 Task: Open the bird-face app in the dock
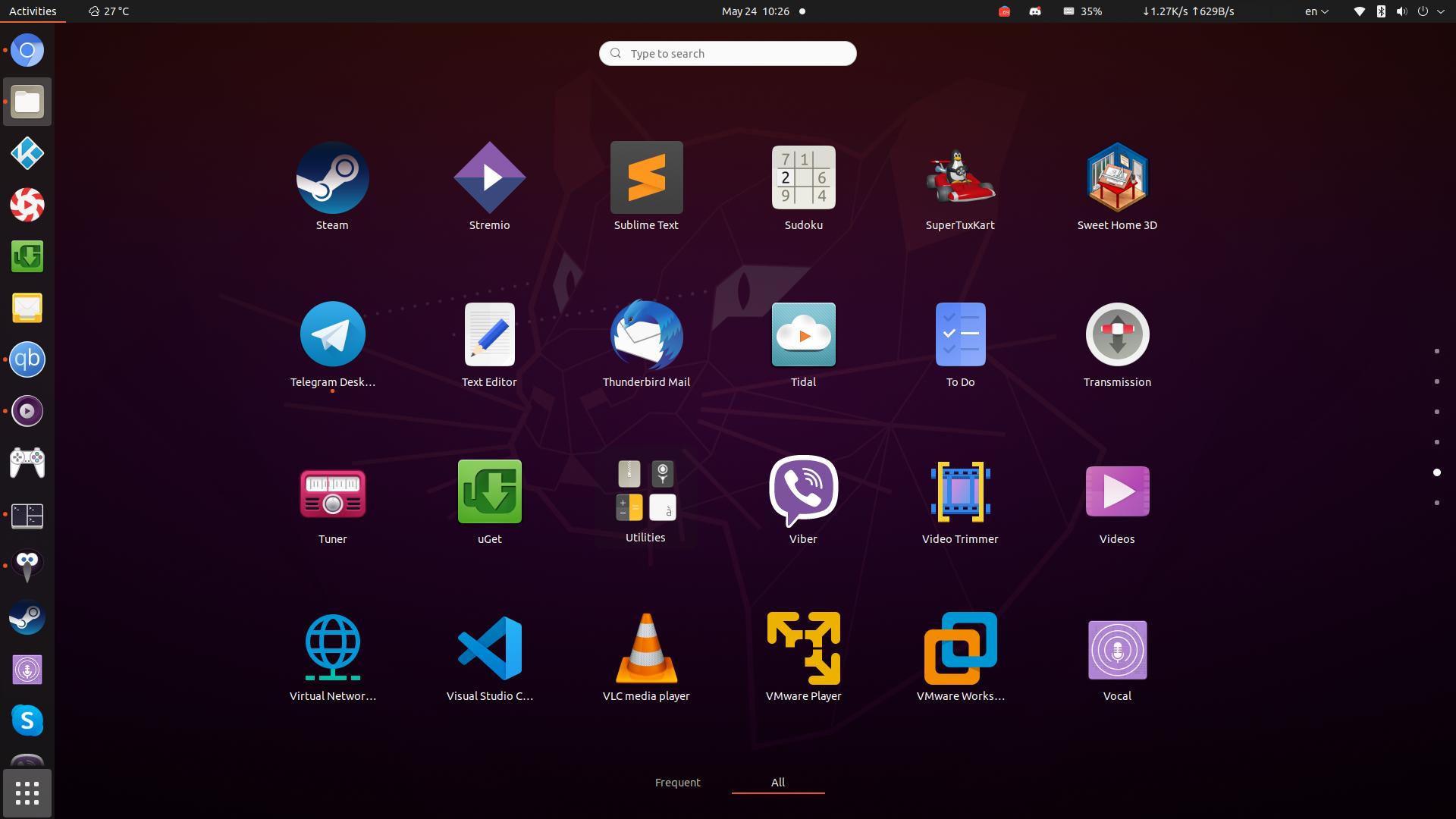27,566
